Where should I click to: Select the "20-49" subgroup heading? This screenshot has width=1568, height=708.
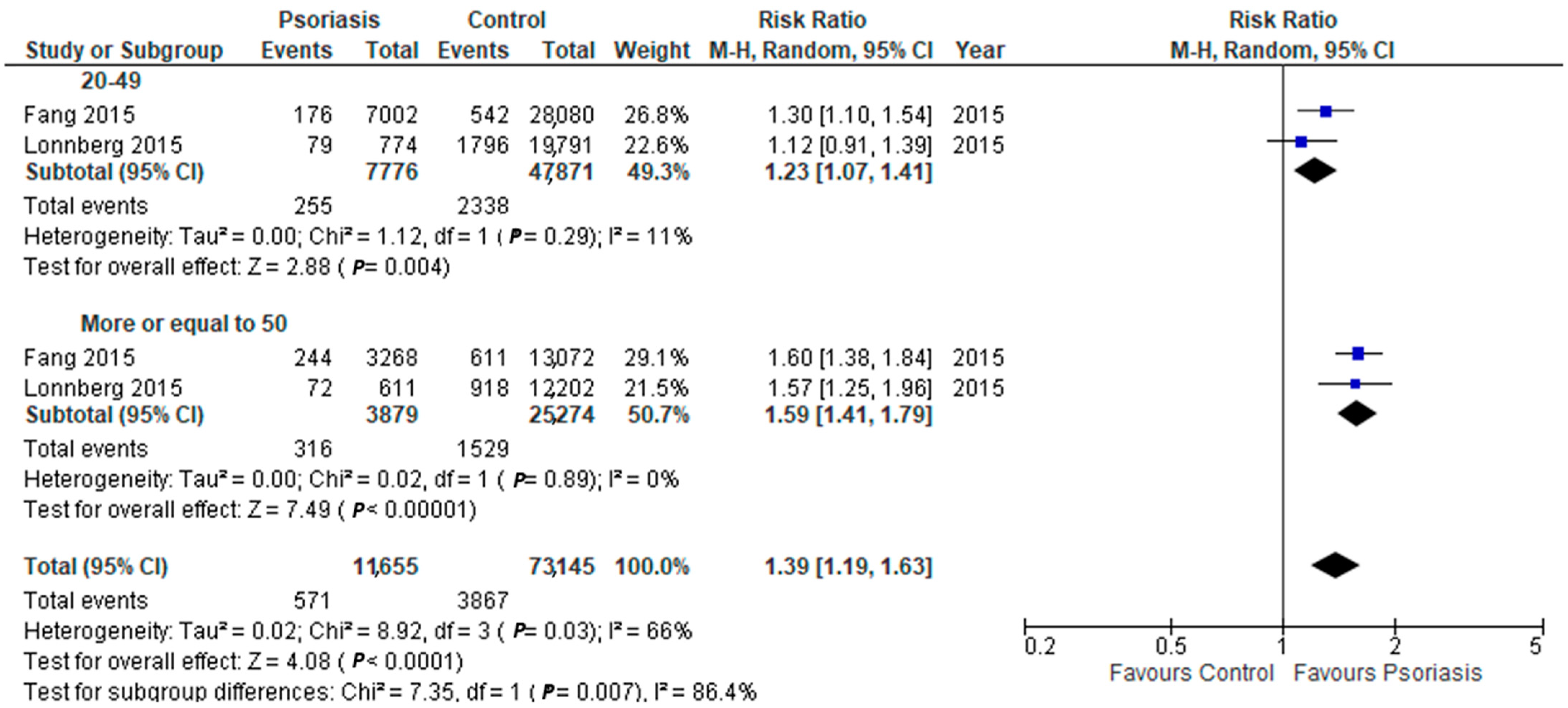pyautogui.click(x=111, y=80)
